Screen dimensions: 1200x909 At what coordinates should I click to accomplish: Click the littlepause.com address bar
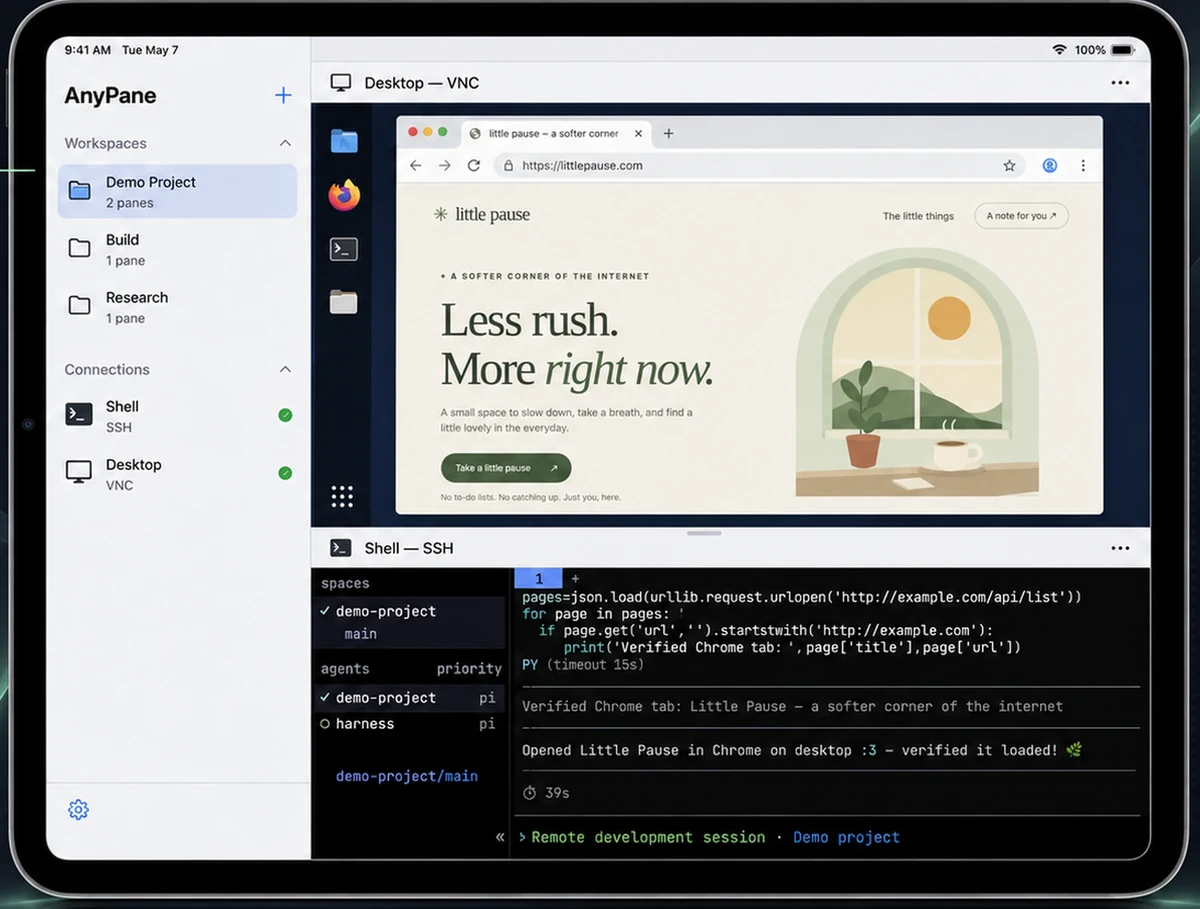pyautogui.click(x=760, y=166)
